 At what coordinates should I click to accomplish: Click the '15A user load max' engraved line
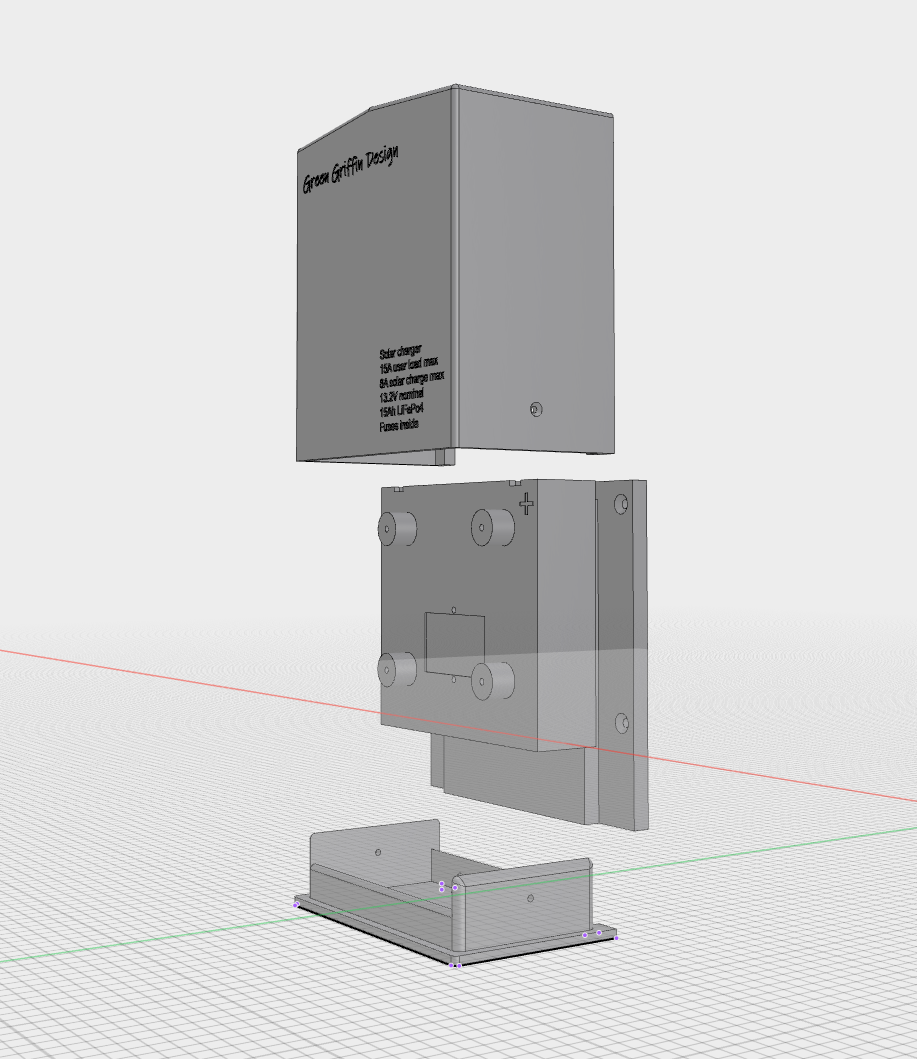pyautogui.click(x=409, y=365)
